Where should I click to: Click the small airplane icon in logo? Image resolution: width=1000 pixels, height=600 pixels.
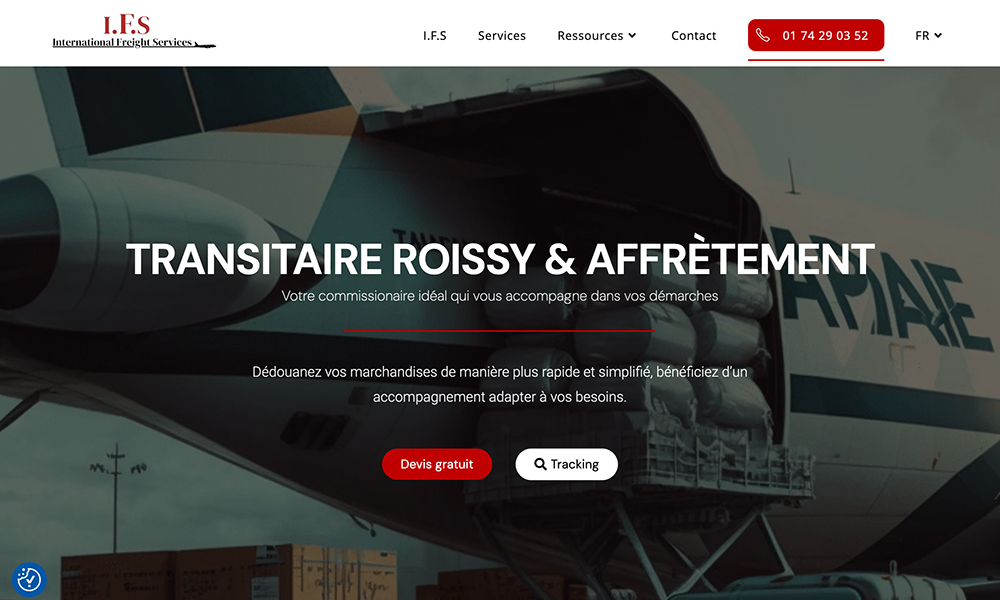click(x=205, y=45)
